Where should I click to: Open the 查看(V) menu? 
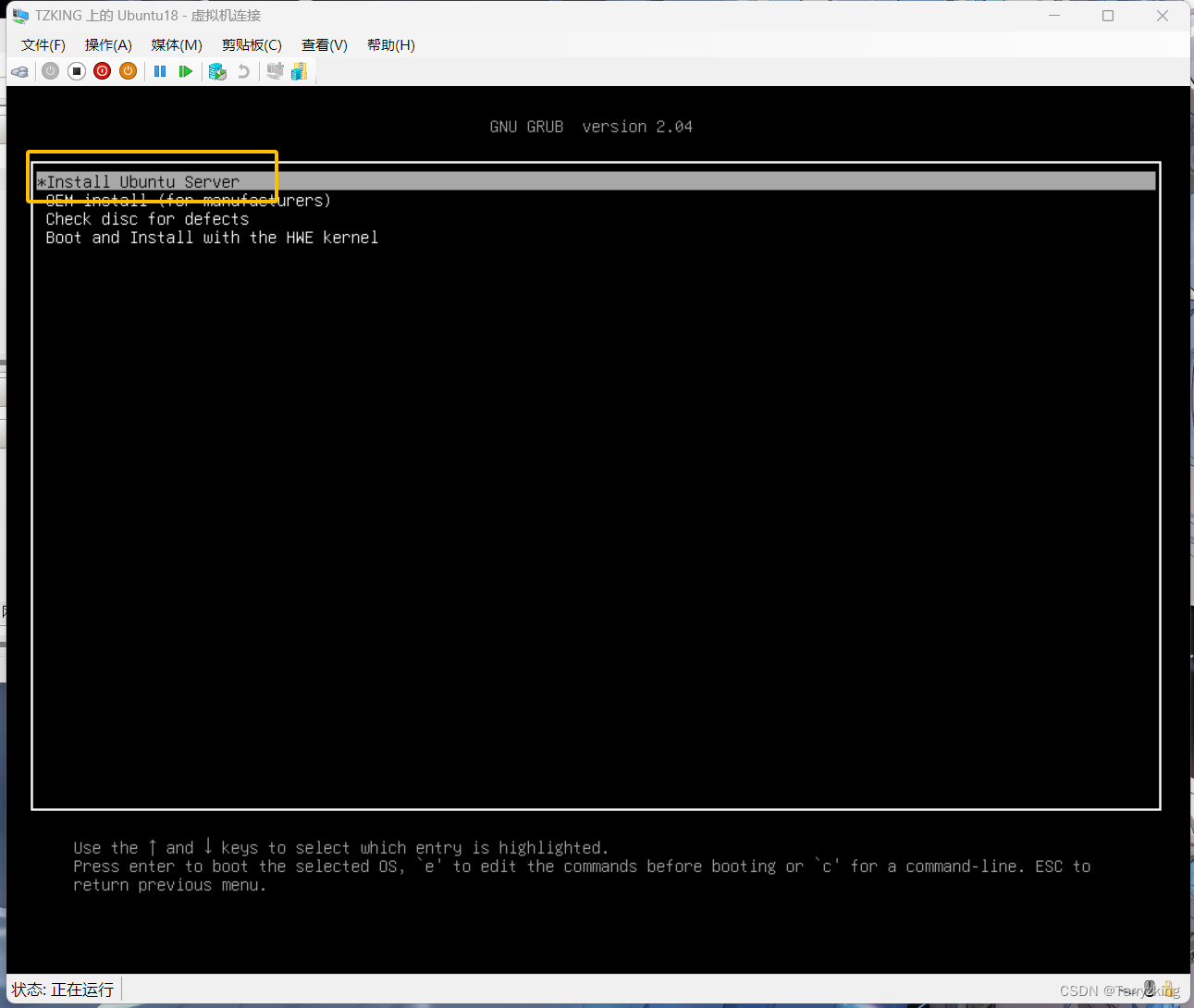325,45
